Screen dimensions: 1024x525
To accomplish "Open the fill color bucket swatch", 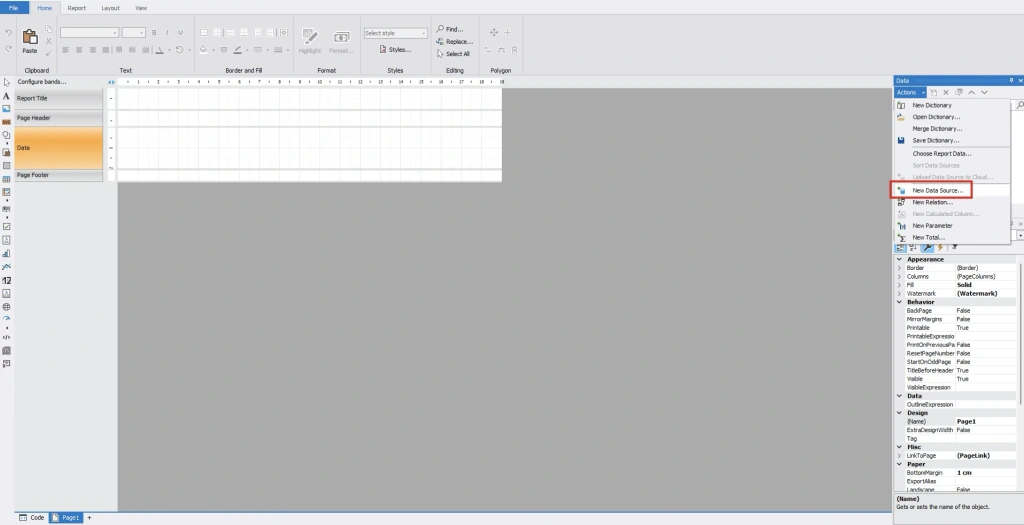I will point(204,50).
